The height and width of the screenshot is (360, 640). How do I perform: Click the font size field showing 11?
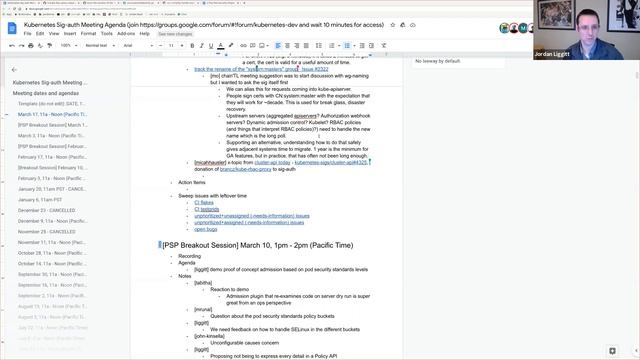171,45
